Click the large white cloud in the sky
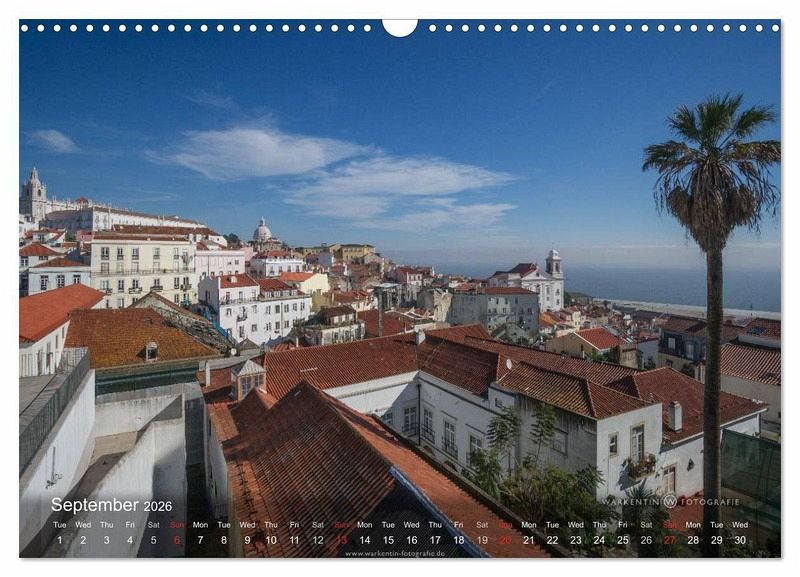Image resolution: width=800 pixels, height=577 pixels. tap(260, 153)
